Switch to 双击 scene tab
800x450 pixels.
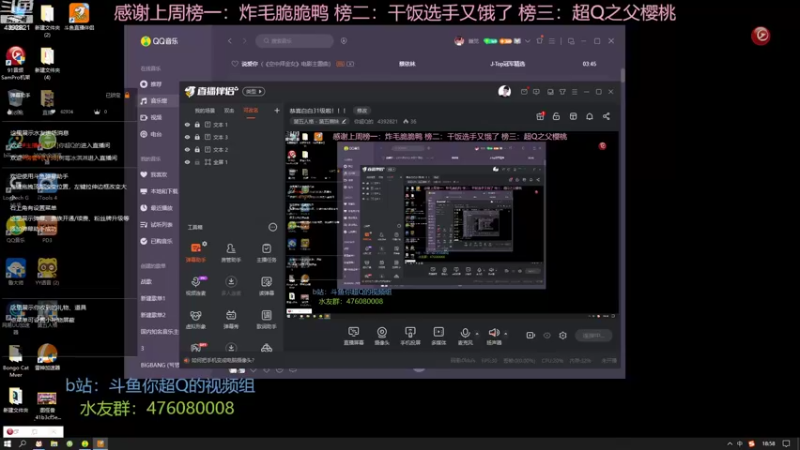coord(229,111)
